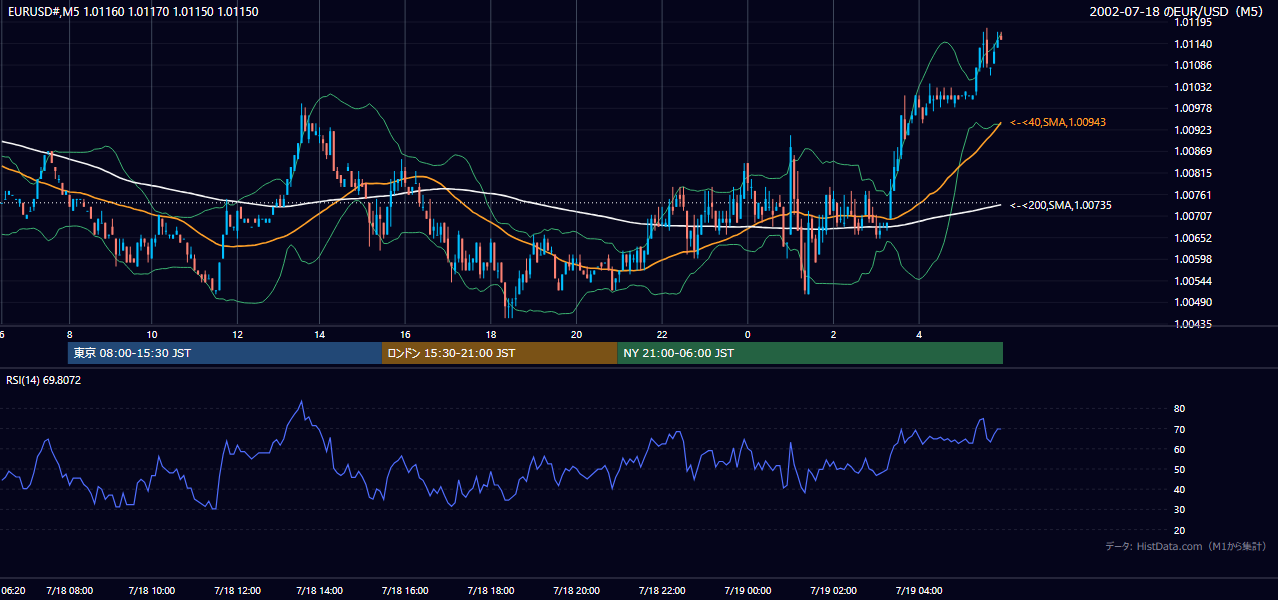
Task: Click hour label 12 under the price chart
Action: pos(236,334)
